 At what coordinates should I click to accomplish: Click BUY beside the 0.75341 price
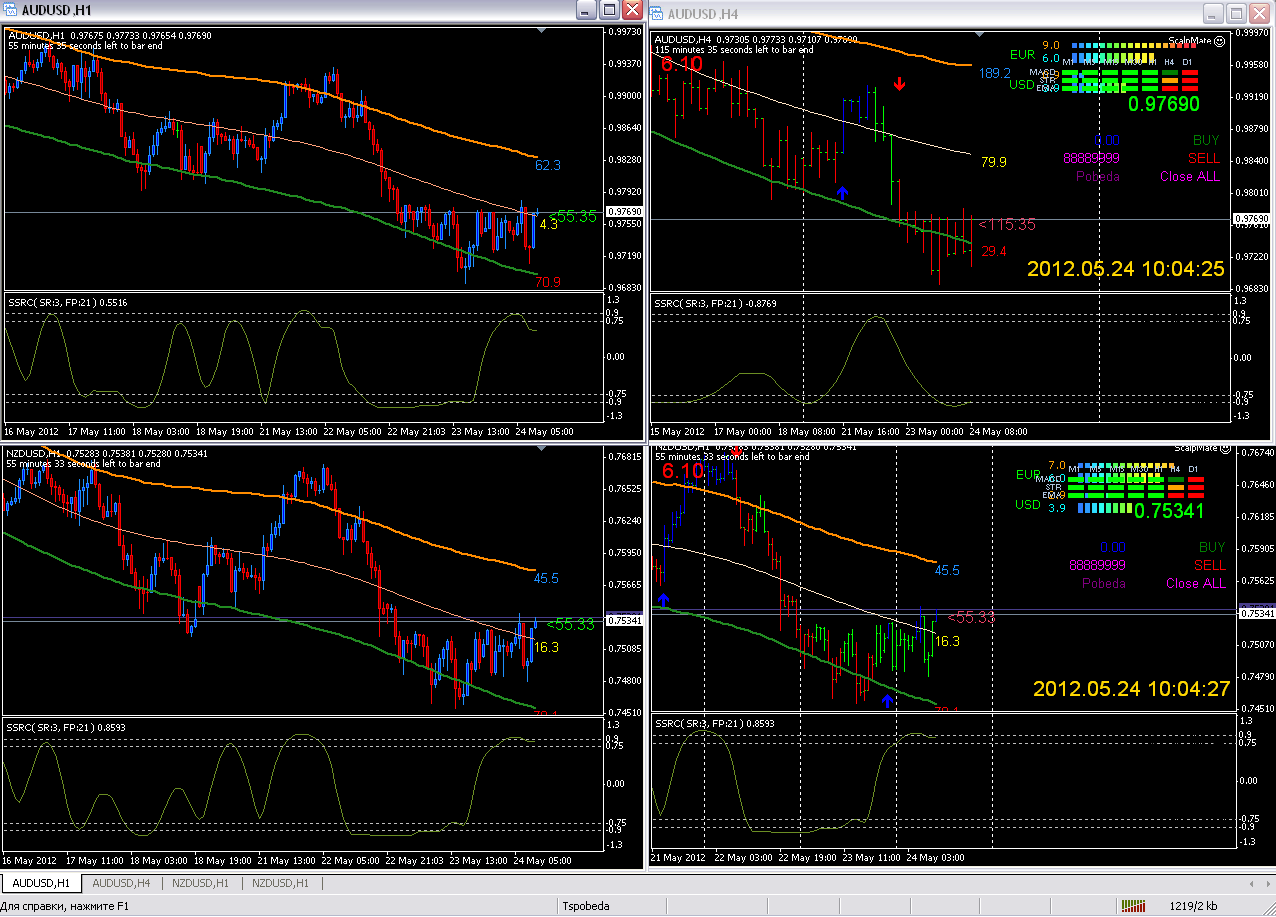[1211, 547]
